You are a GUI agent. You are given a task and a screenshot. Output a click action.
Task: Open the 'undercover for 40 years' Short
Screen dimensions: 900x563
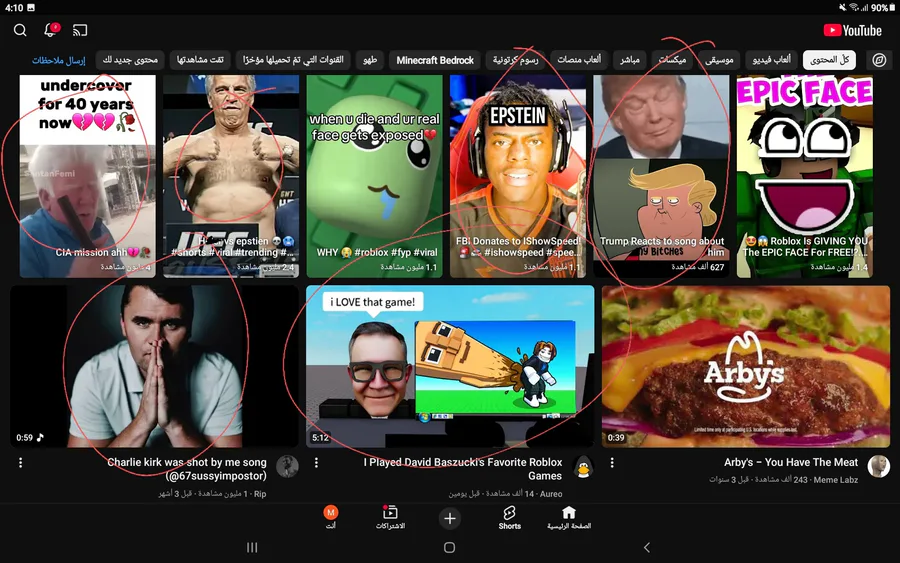[x=87, y=176]
